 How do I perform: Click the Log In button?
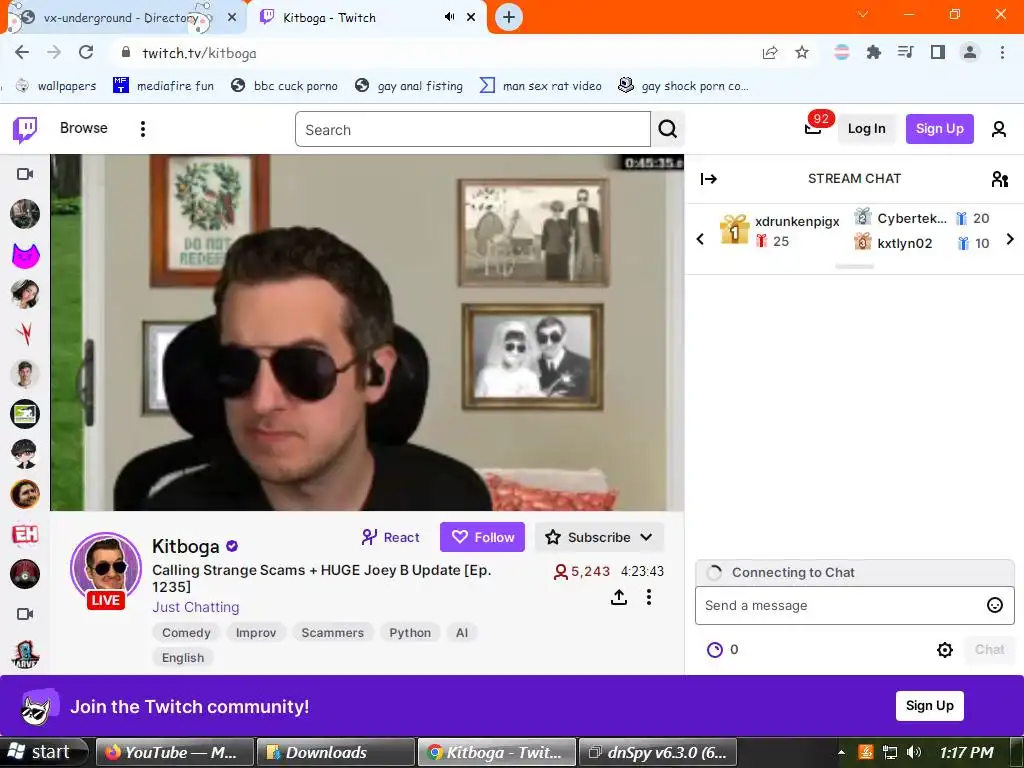(x=866, y=129)
